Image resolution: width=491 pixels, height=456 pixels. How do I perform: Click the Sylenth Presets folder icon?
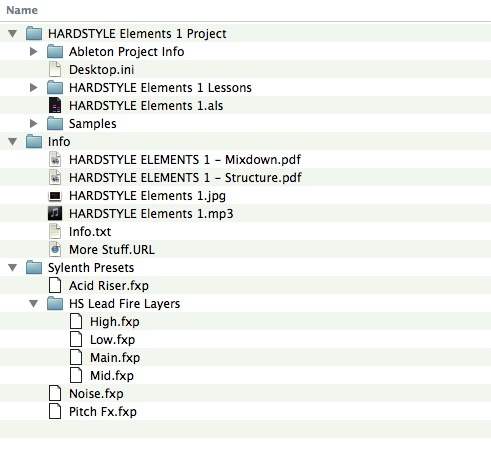[34, 267]
